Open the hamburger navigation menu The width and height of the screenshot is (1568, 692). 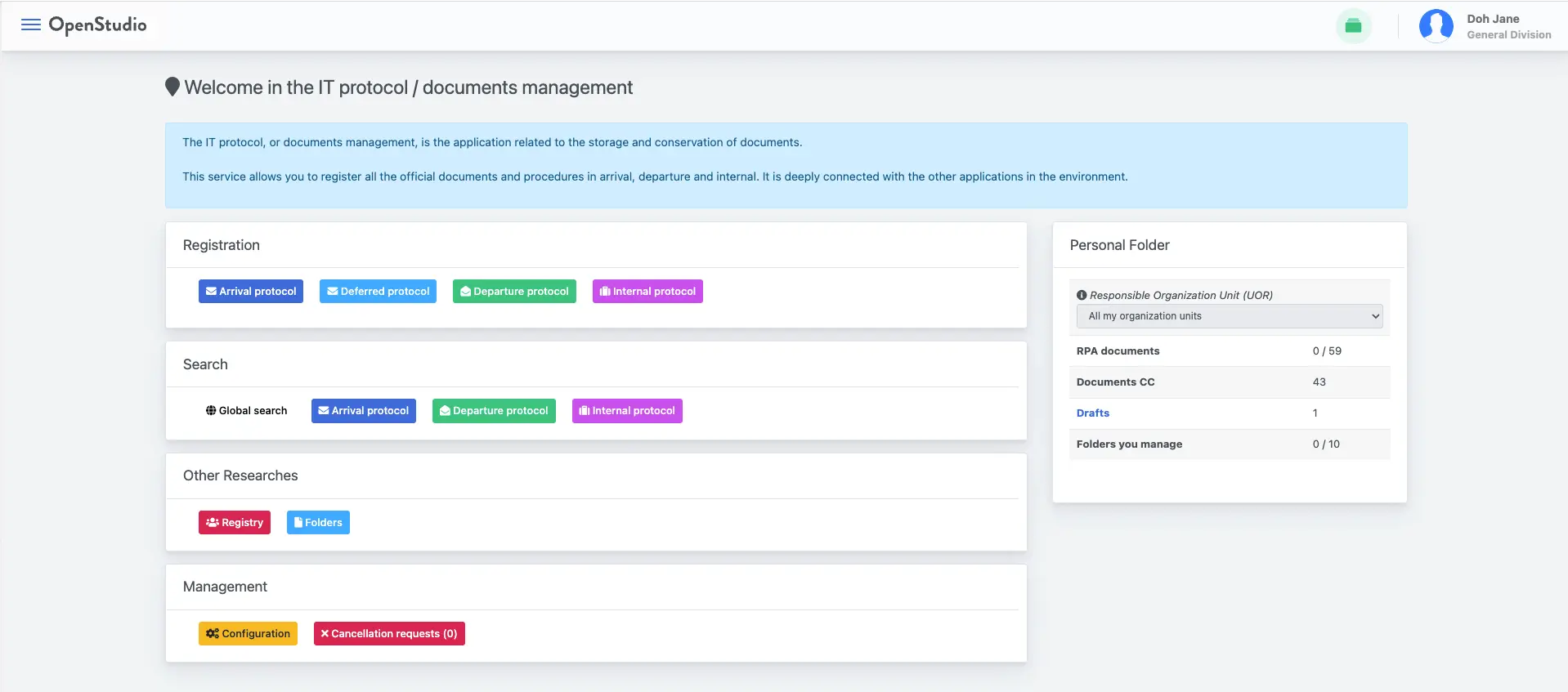point(31,25)
